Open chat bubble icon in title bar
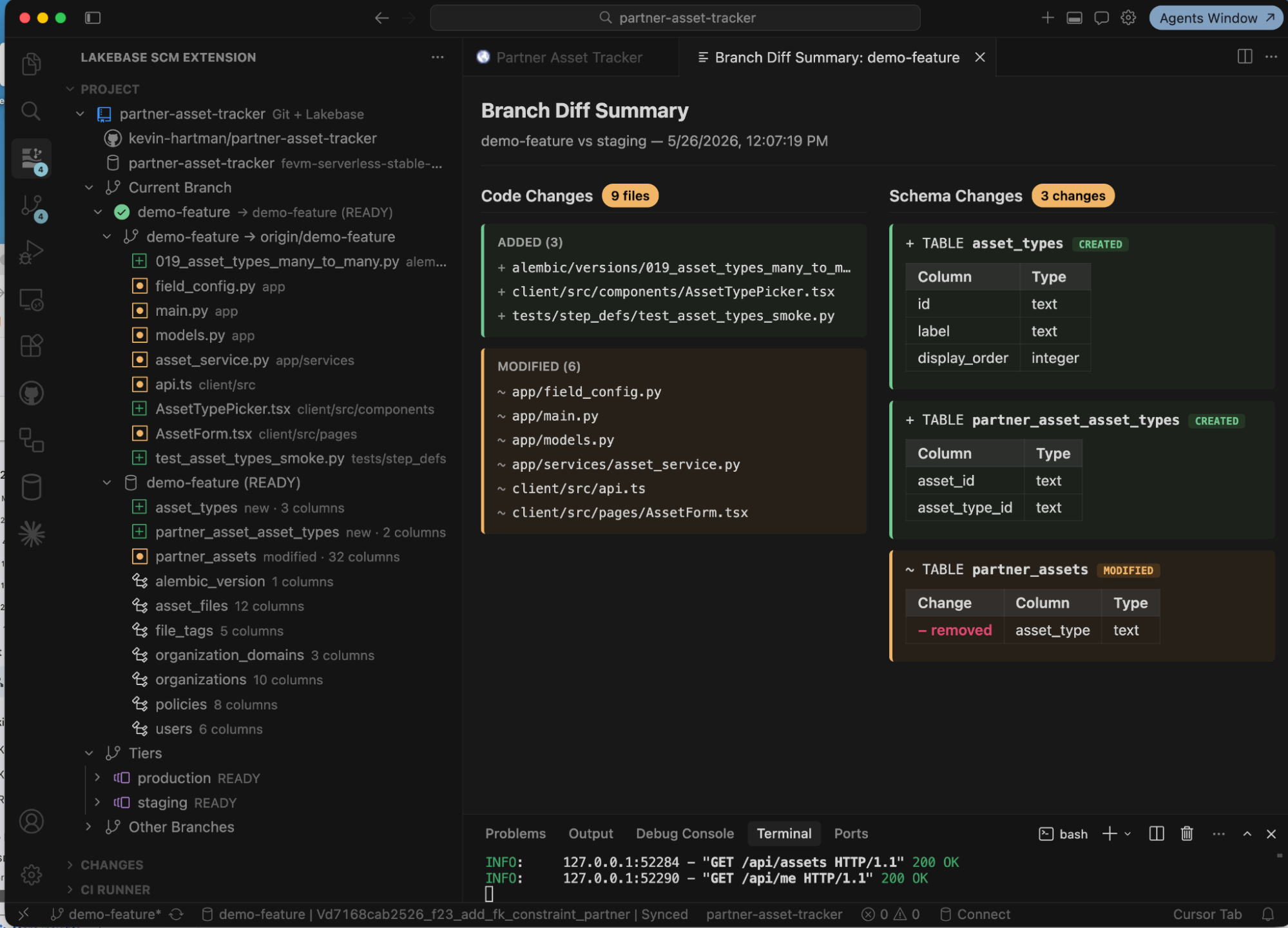 1101,17
